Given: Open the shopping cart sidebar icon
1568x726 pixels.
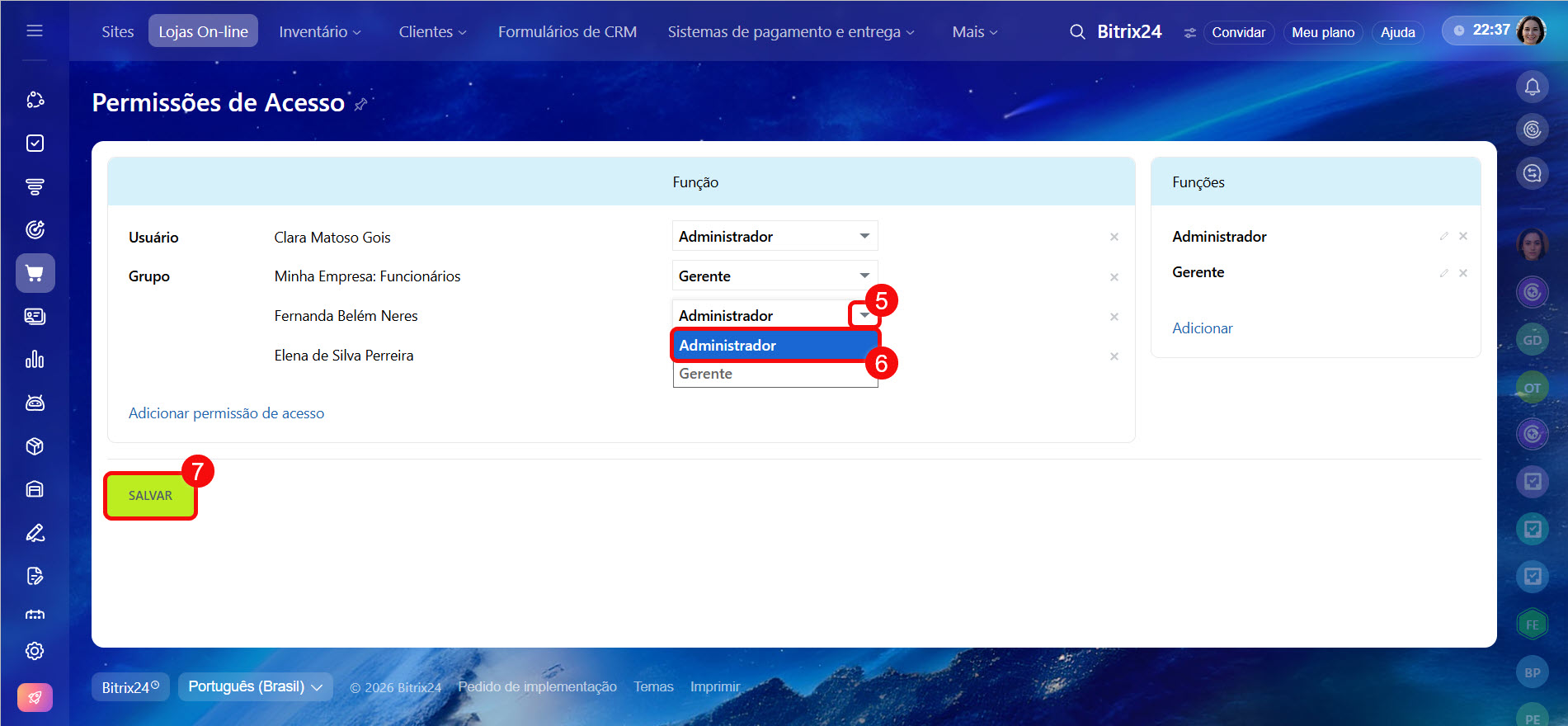Looking at the screenshot, I should pos(35,273).
